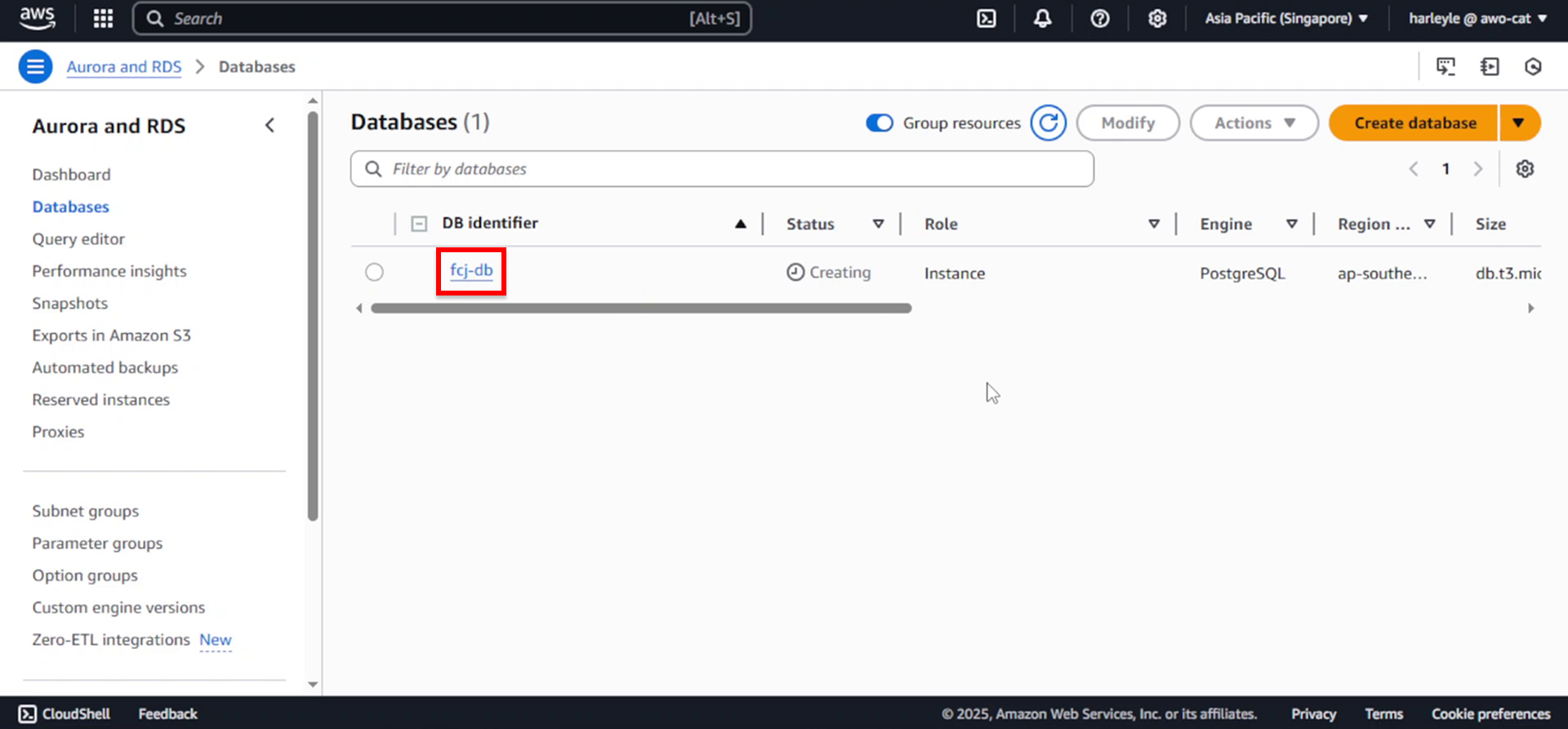
Task: Open Snapshots in the sidebar
Action: 69,303
